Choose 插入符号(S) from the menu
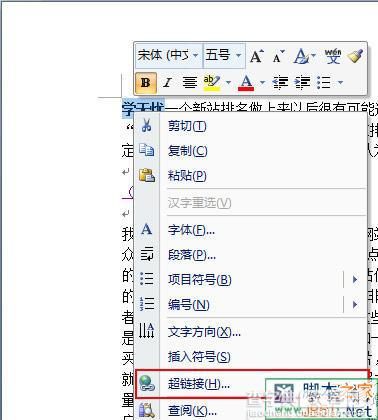The height and width of the screenshot is (420, 378). (250, 357)
